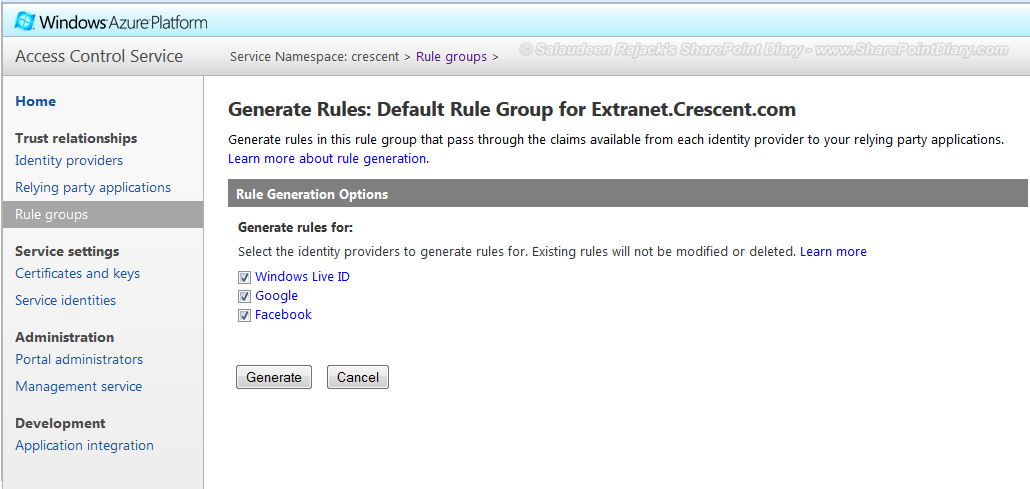Click the Access Control Service title
This screenshot has width=1030, height=489.
pyautogui.click(x=99, y=57)
